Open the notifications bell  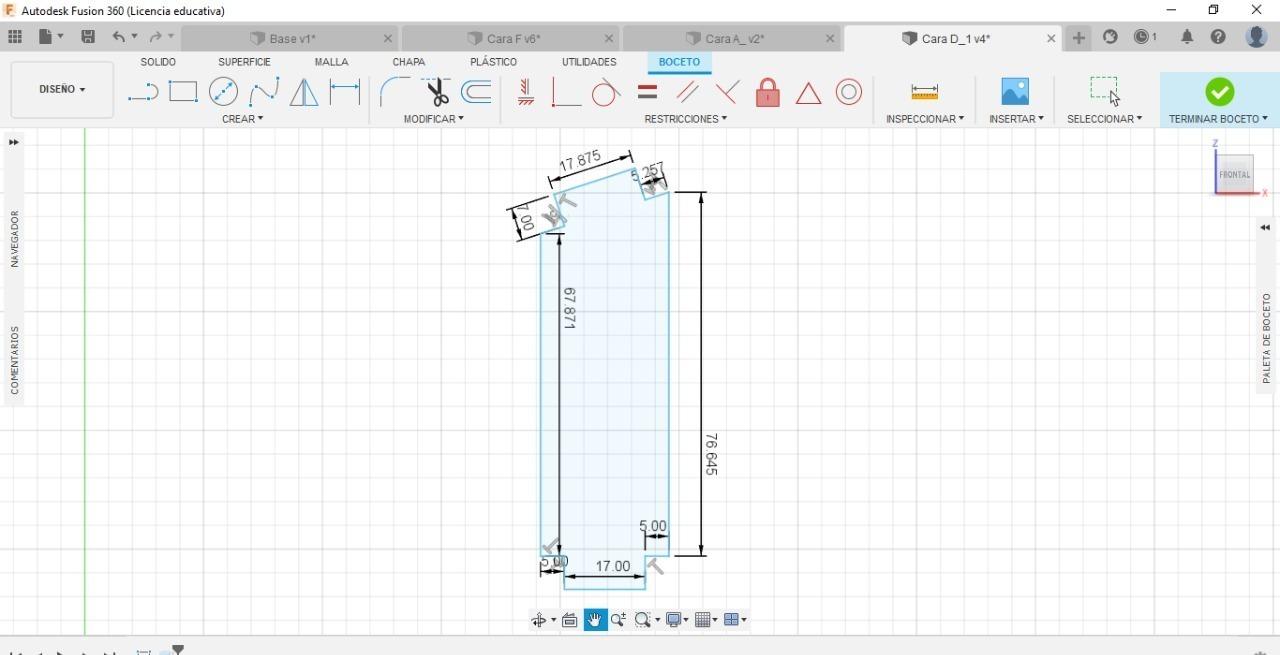click(x=1187, y=37)
